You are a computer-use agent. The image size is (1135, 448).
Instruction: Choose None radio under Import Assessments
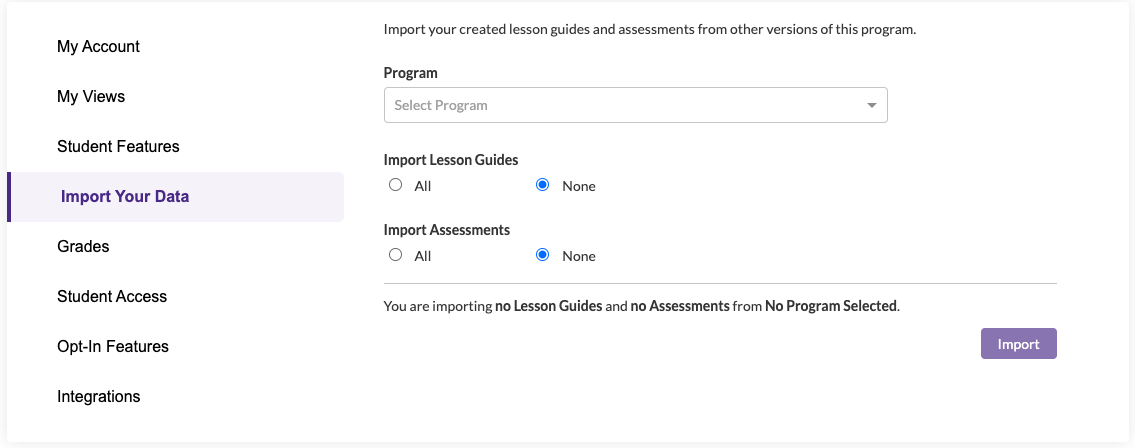pyautogui.click(x=543, y=255)
